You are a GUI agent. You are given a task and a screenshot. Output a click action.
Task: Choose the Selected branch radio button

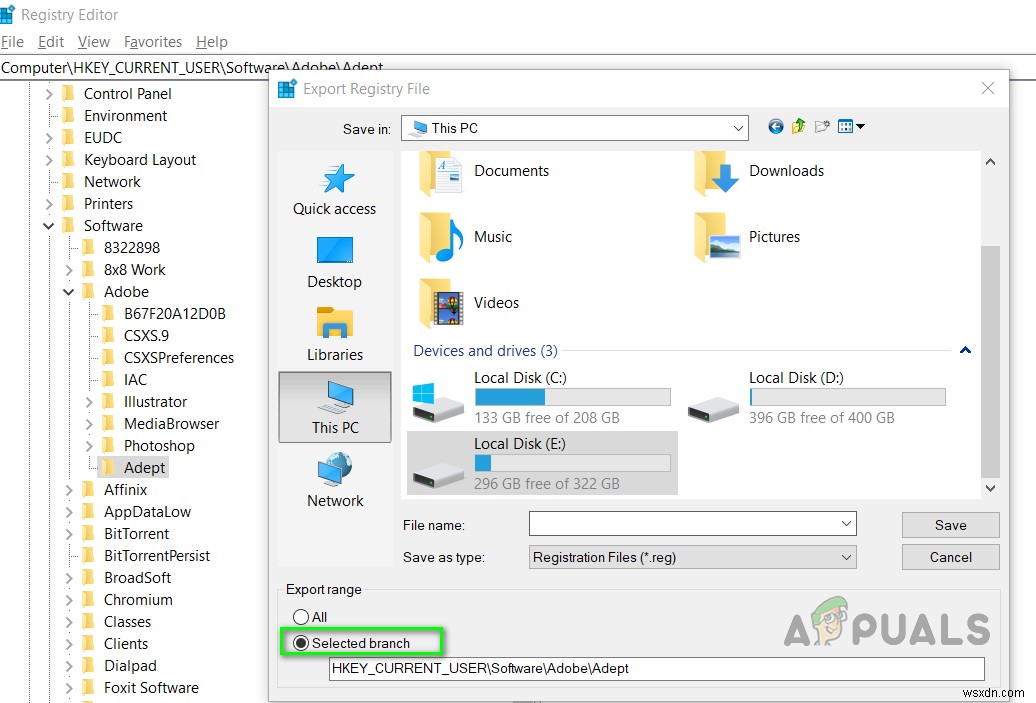[301, 643]
